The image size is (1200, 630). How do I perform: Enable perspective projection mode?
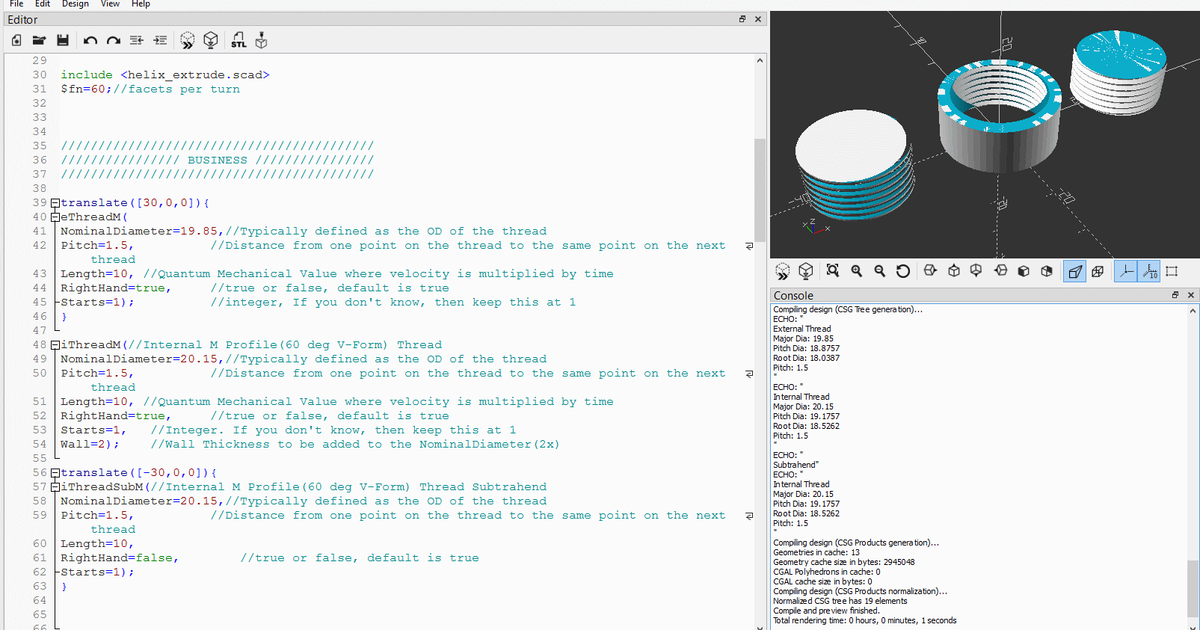[x=1074, y=270]
